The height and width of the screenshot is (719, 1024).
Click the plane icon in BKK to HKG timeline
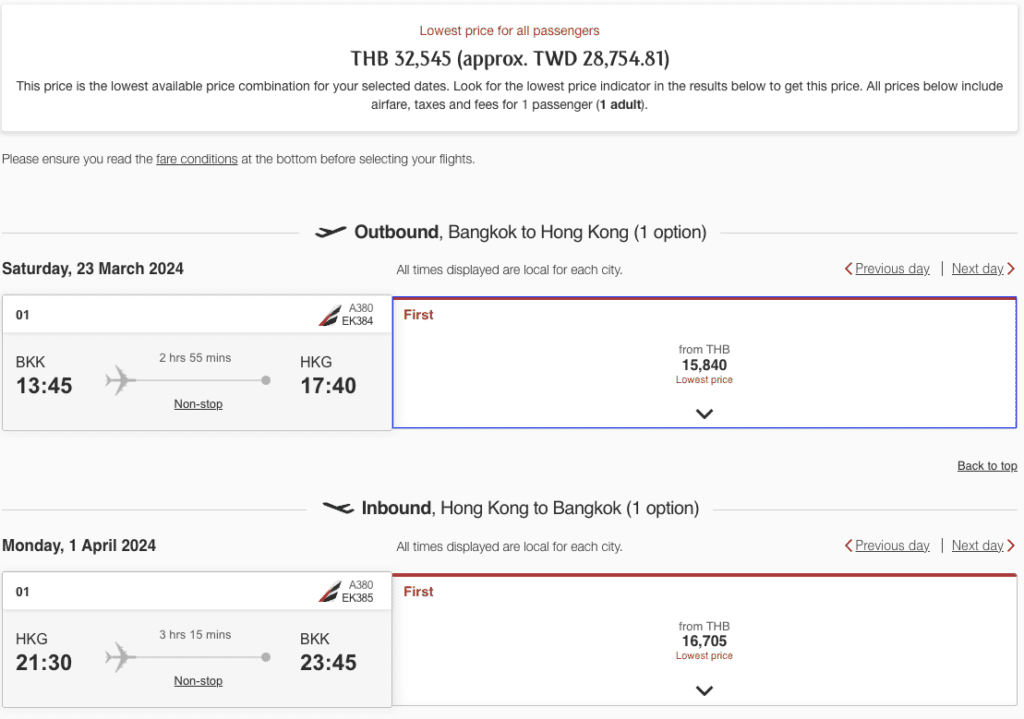pos(121,380)
